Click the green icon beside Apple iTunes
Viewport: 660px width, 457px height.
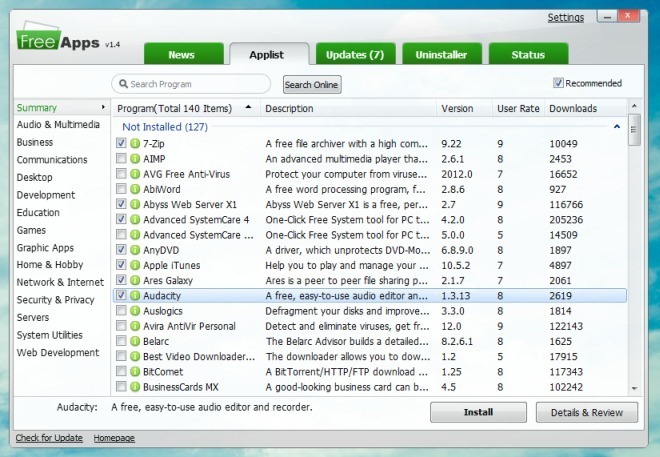[135, 265]
